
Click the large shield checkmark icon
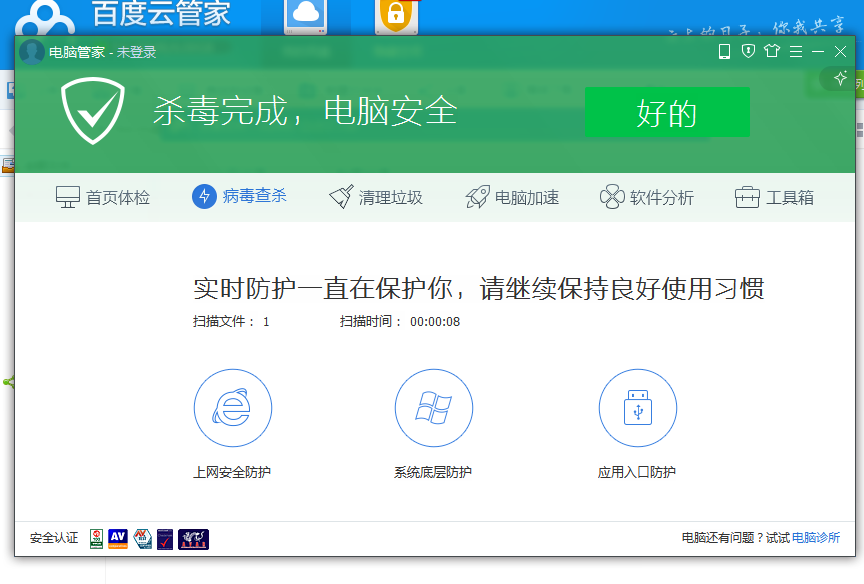[93, 111]
